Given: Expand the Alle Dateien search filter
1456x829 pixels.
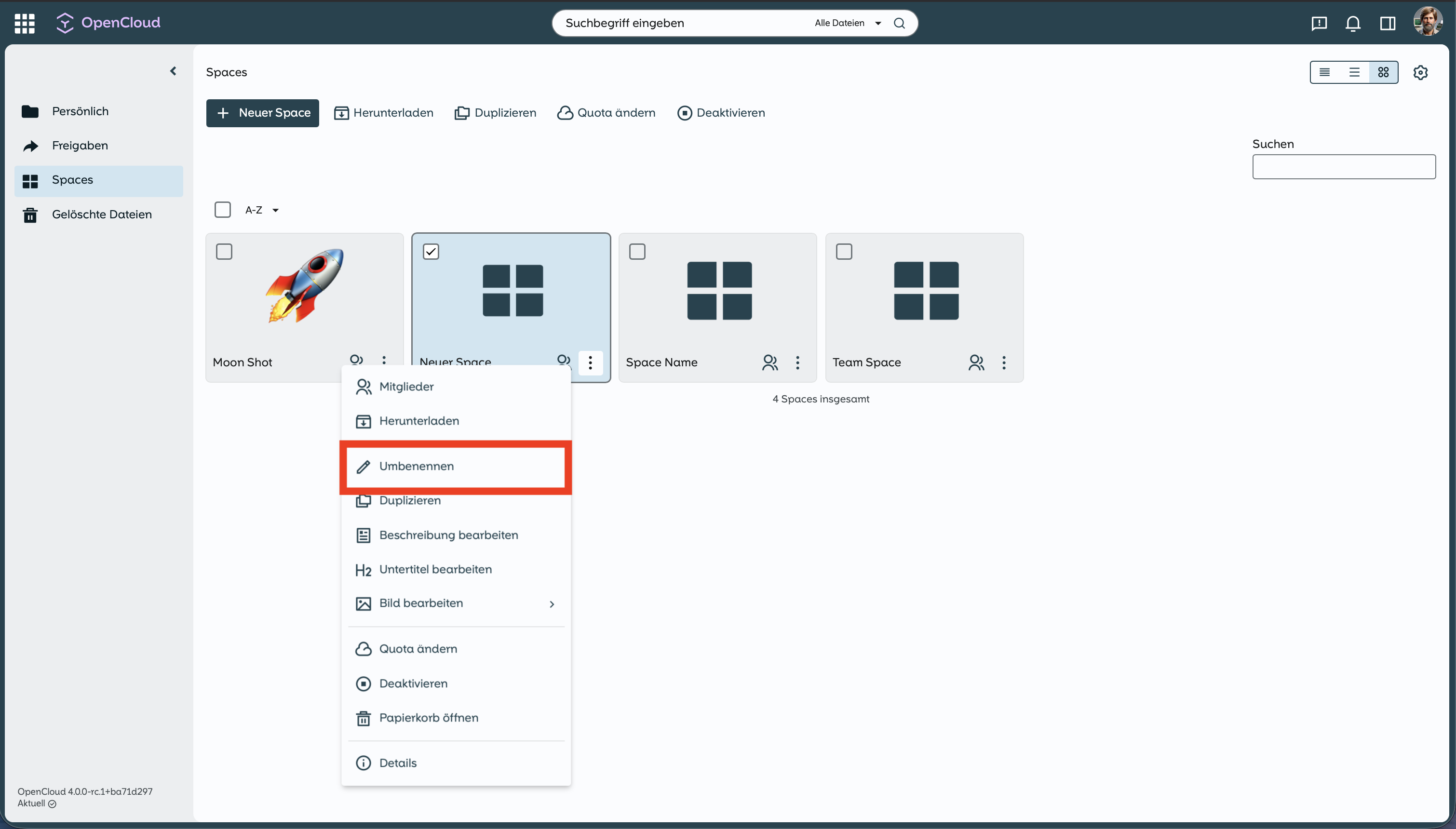Looking at the screenshot, I should [x=847, y=23].
